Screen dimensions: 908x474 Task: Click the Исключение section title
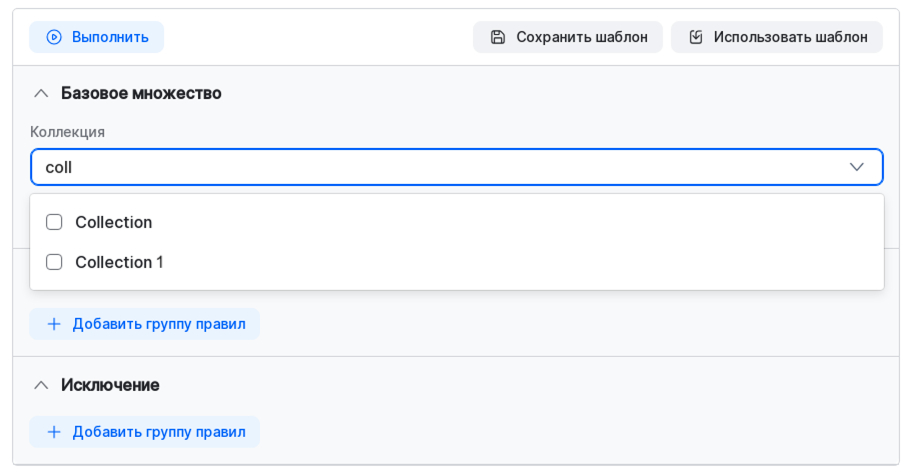(110, 385)
